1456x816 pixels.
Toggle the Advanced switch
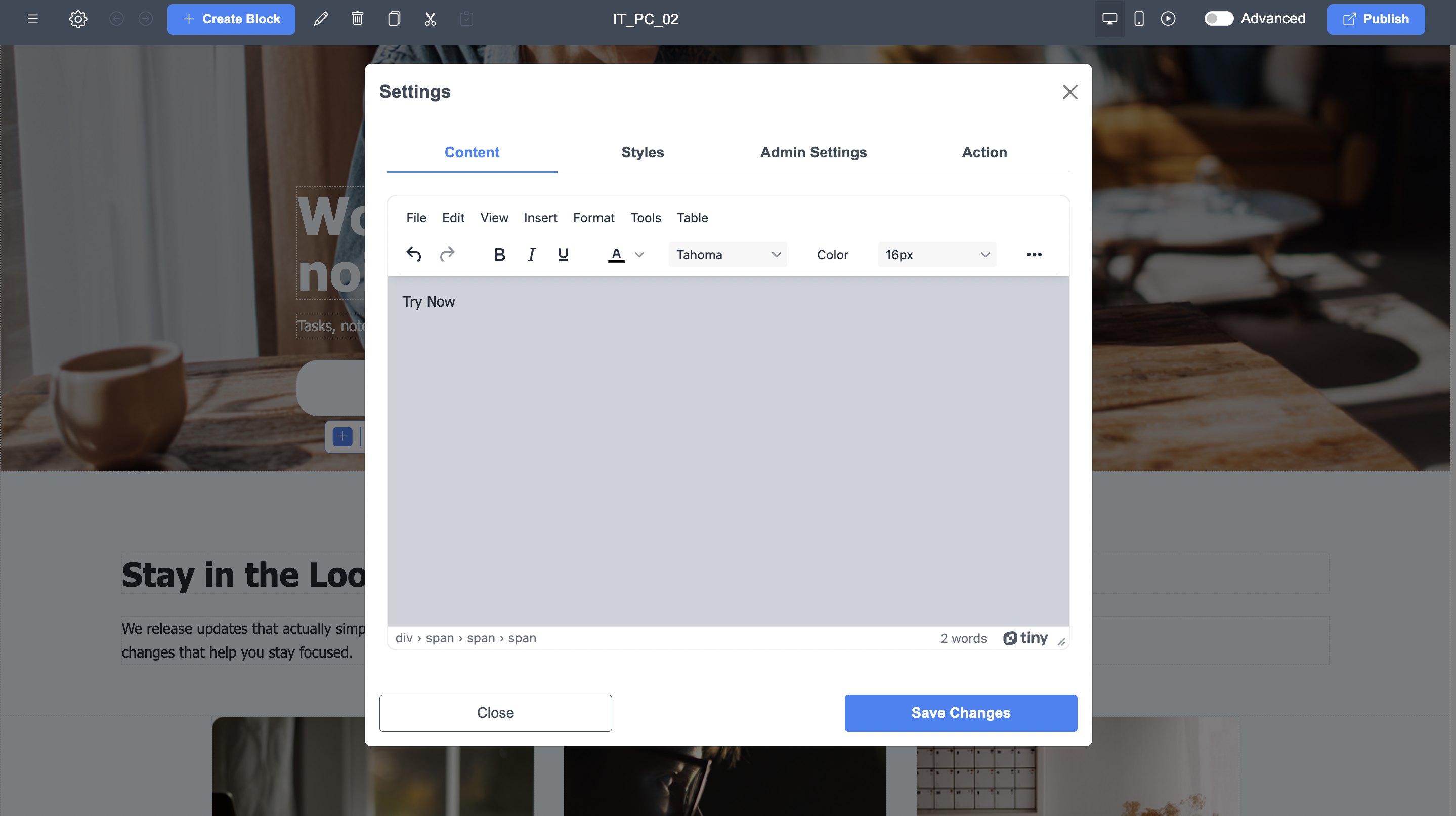pos(1218,19)
